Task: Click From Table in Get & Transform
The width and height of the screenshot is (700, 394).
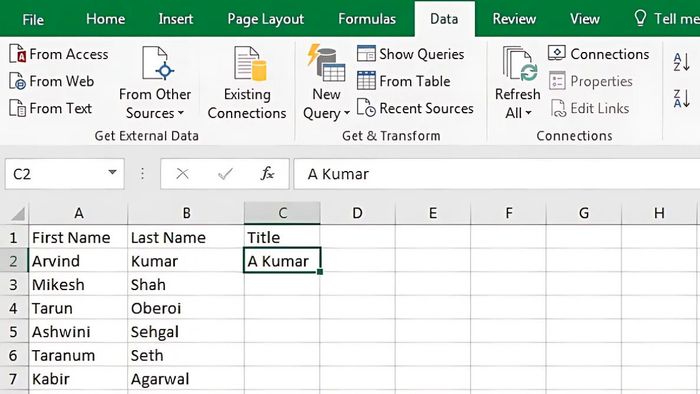Action: pos(404,81)
